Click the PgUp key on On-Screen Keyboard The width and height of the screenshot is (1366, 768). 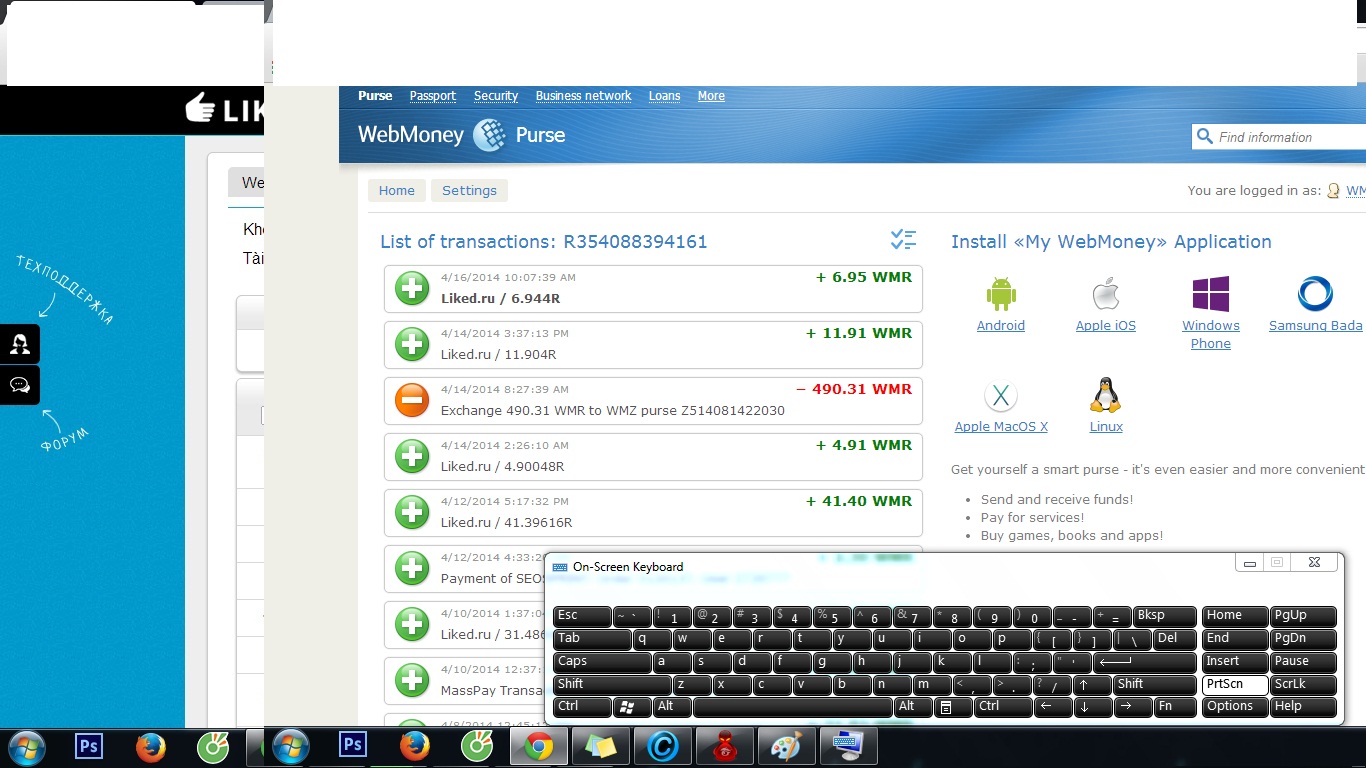pos(1303,617)
